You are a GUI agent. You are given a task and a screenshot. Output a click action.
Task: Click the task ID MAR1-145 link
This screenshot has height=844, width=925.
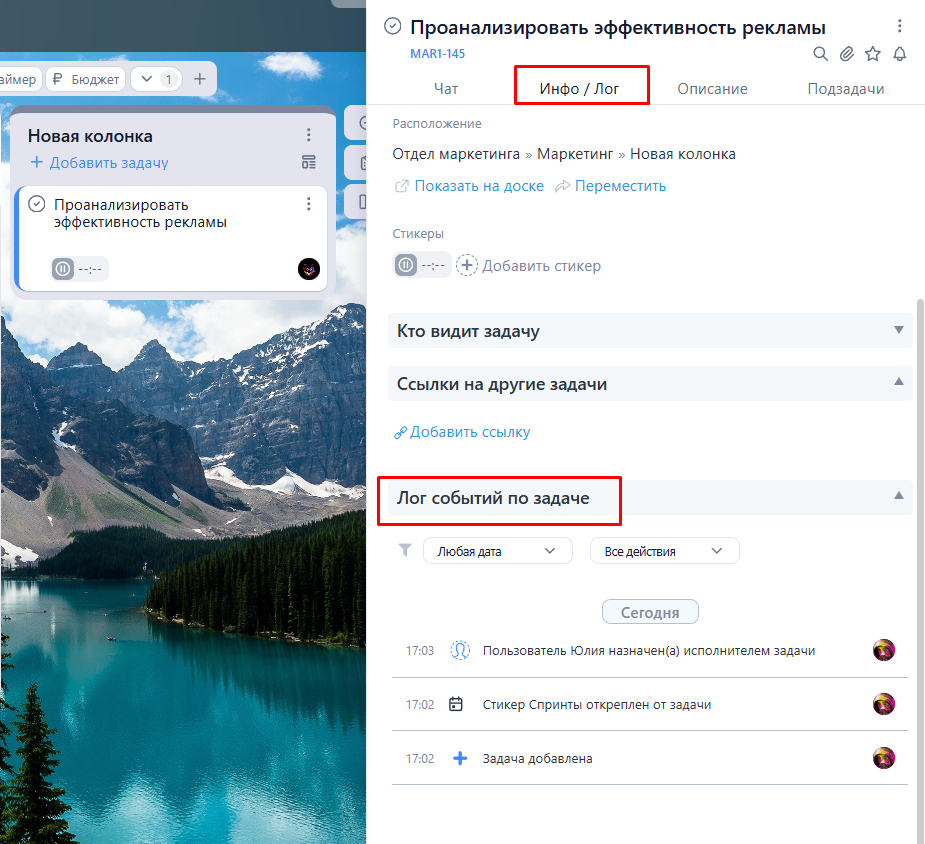click(437, 54)
